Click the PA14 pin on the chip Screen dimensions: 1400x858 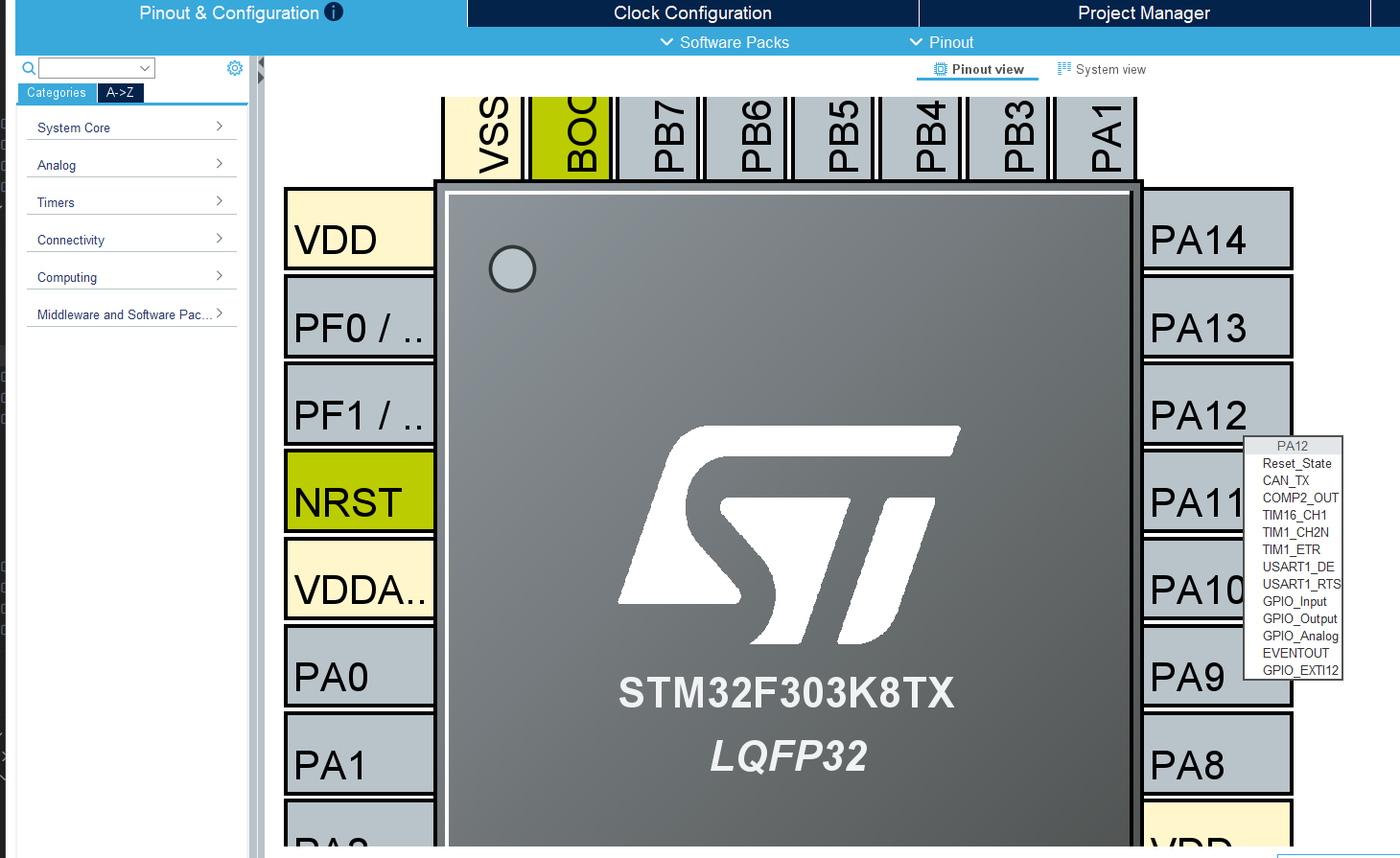click(x=1216, y=230)
